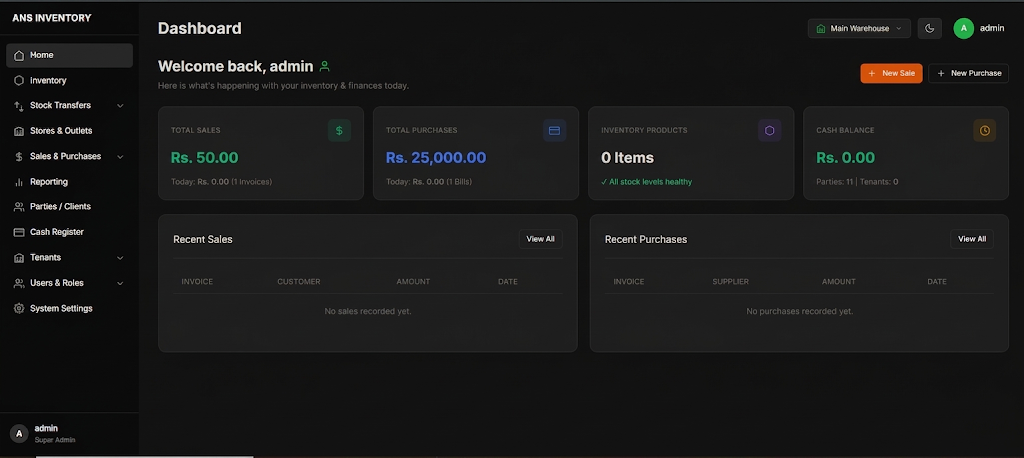Click the credit card icon on Total Purchases
The image size is (1024, 458).
[x=554, y=131]
